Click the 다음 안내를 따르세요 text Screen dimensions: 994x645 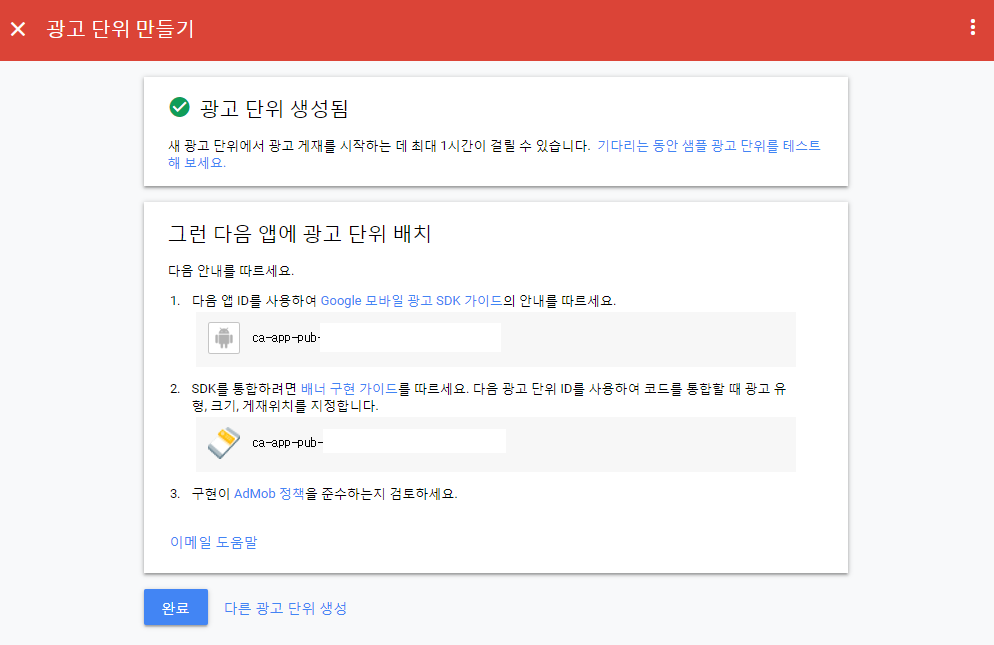coord(231,271)
